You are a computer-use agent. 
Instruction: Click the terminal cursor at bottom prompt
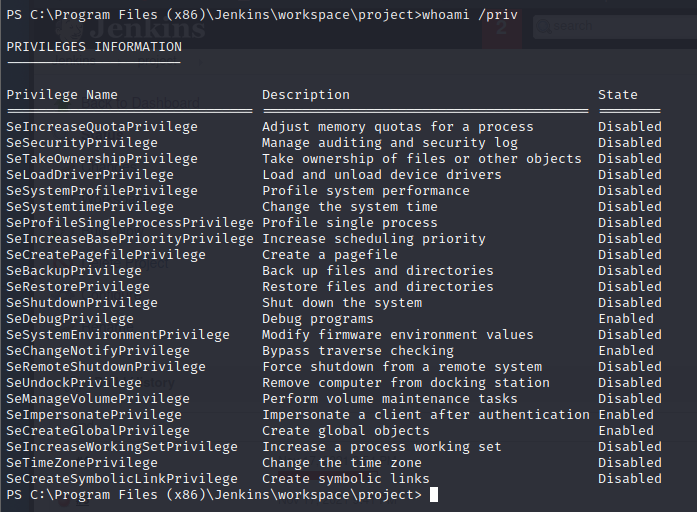pyautogui.click(x=434, y=495)
